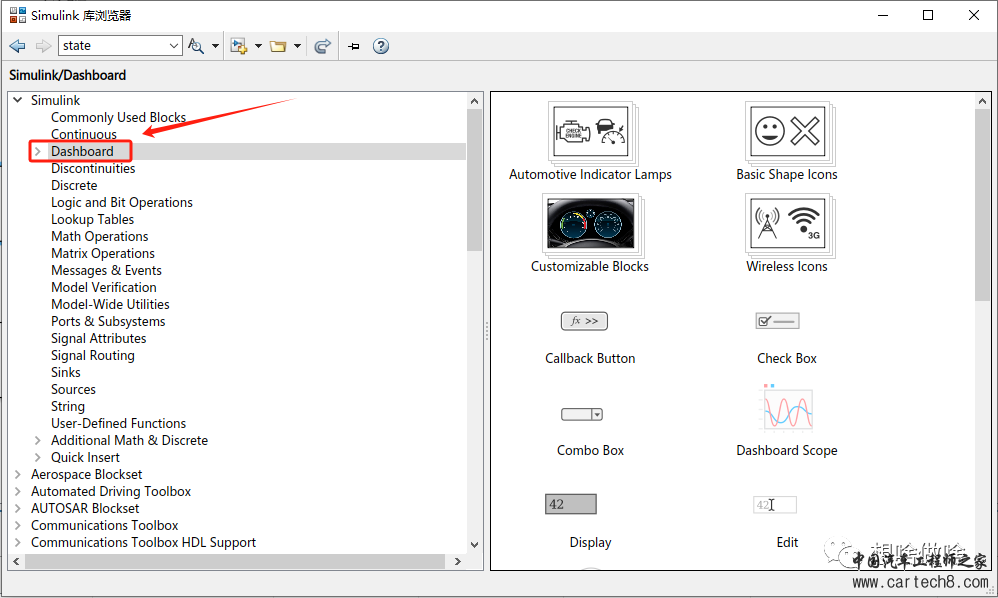Select the Combo Box block icon
Screen dimensions: 998x598
tap(582, 415)
